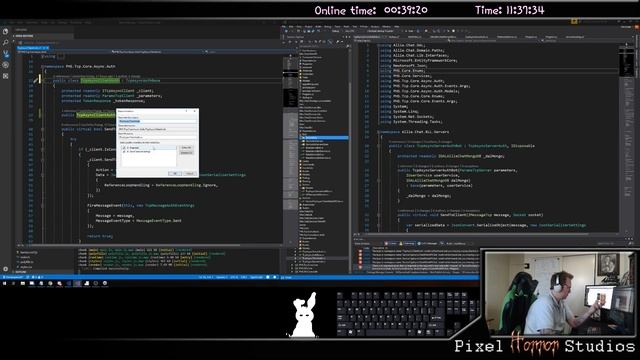Open the Debug configuration dropdown in the Visual Studio toolbar
The image size is (640, 360).
point(336,31)
